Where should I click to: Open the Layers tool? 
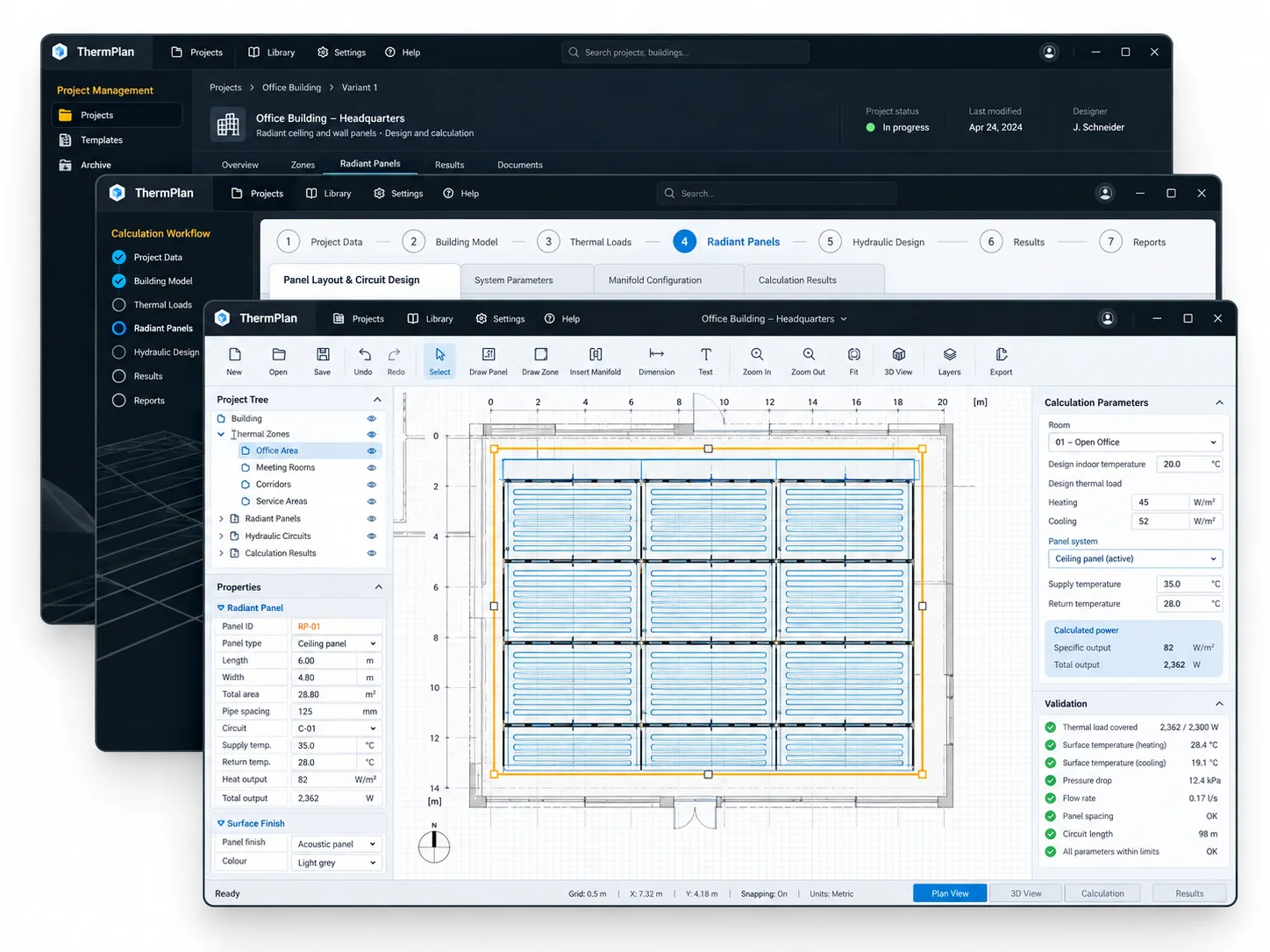tap(949, 360)
